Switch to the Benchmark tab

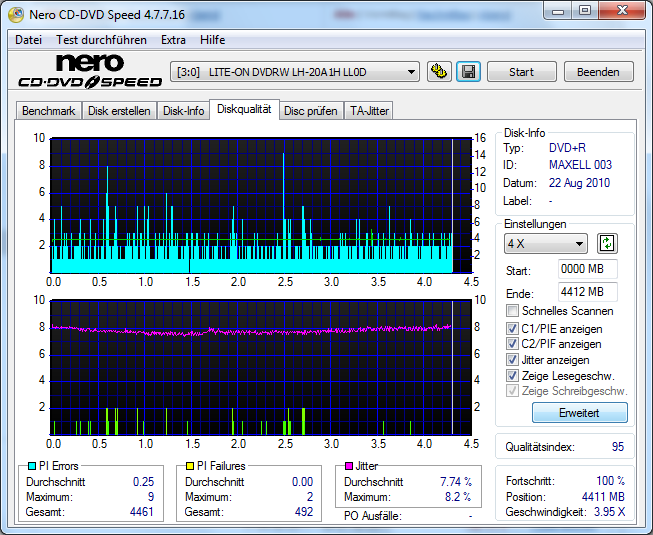click(48, 111)
